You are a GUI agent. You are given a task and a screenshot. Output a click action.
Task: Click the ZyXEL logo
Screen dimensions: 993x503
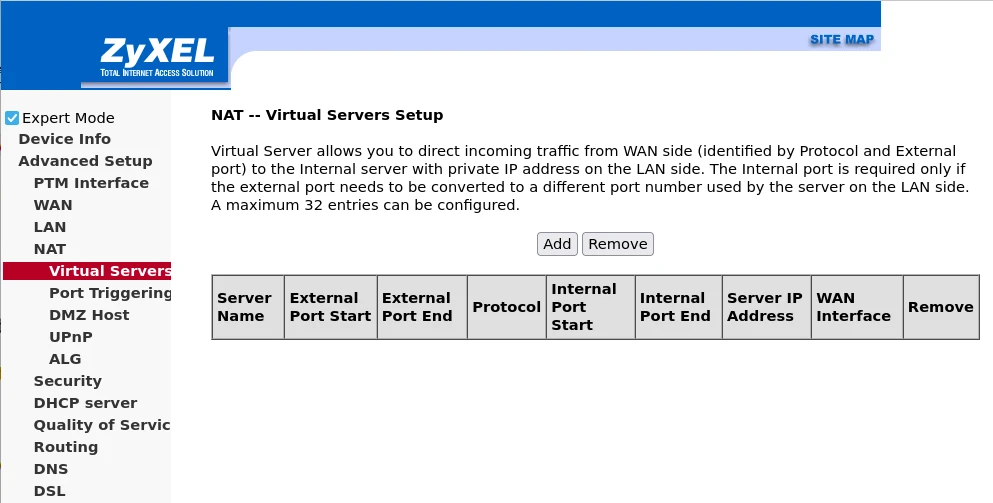[x=155, y=58]
